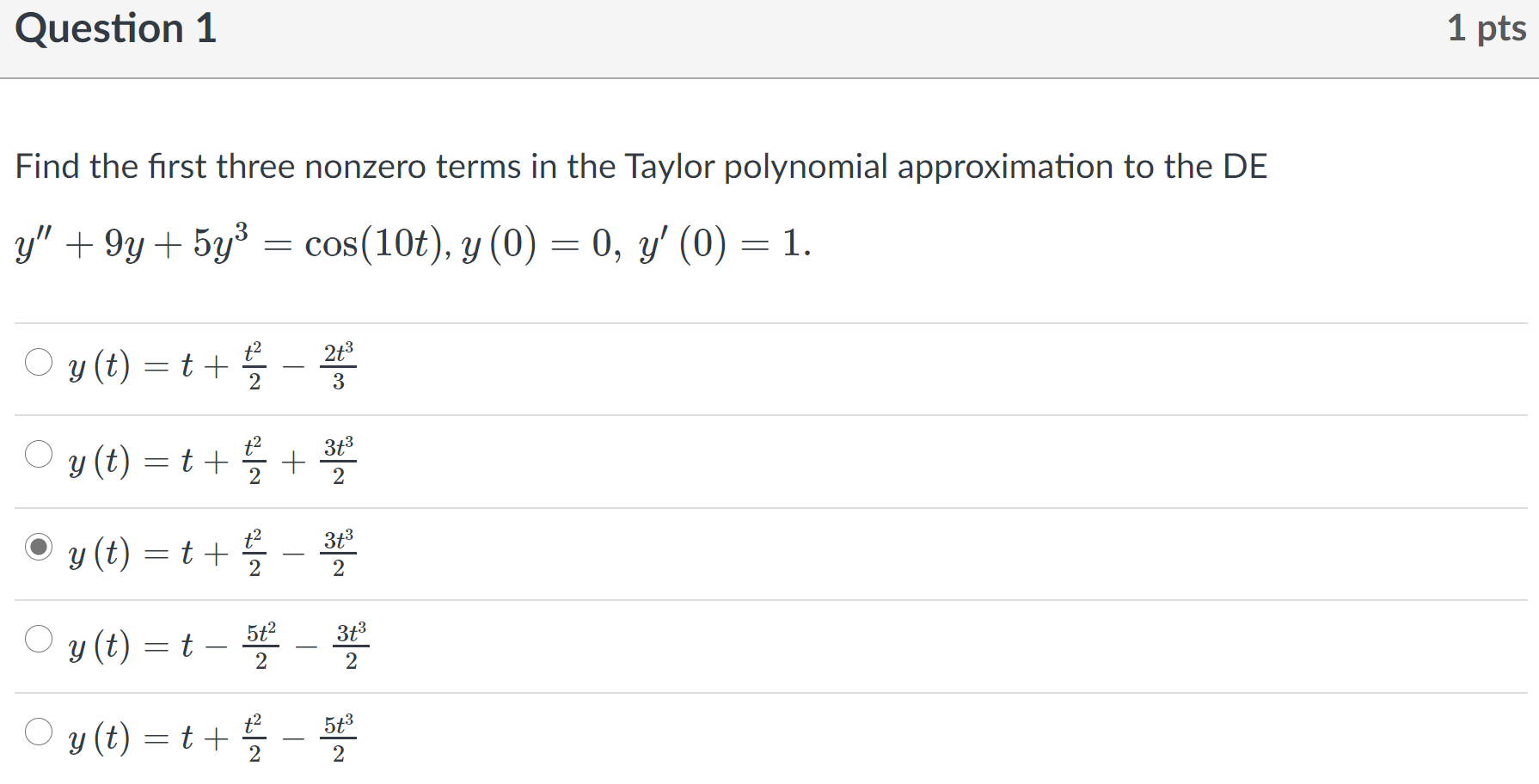Click the y″ + 9y + 5y³ expression
1539x784 pixels.
(x=132, y=243)
